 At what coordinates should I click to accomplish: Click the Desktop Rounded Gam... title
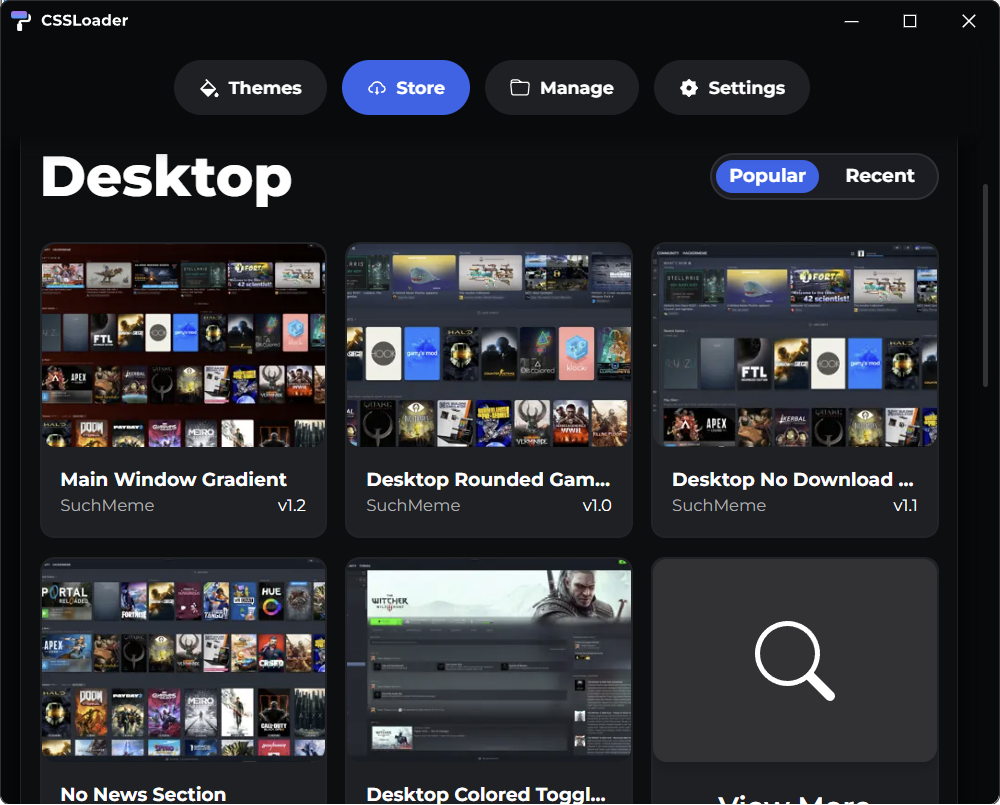click(489, 480)
